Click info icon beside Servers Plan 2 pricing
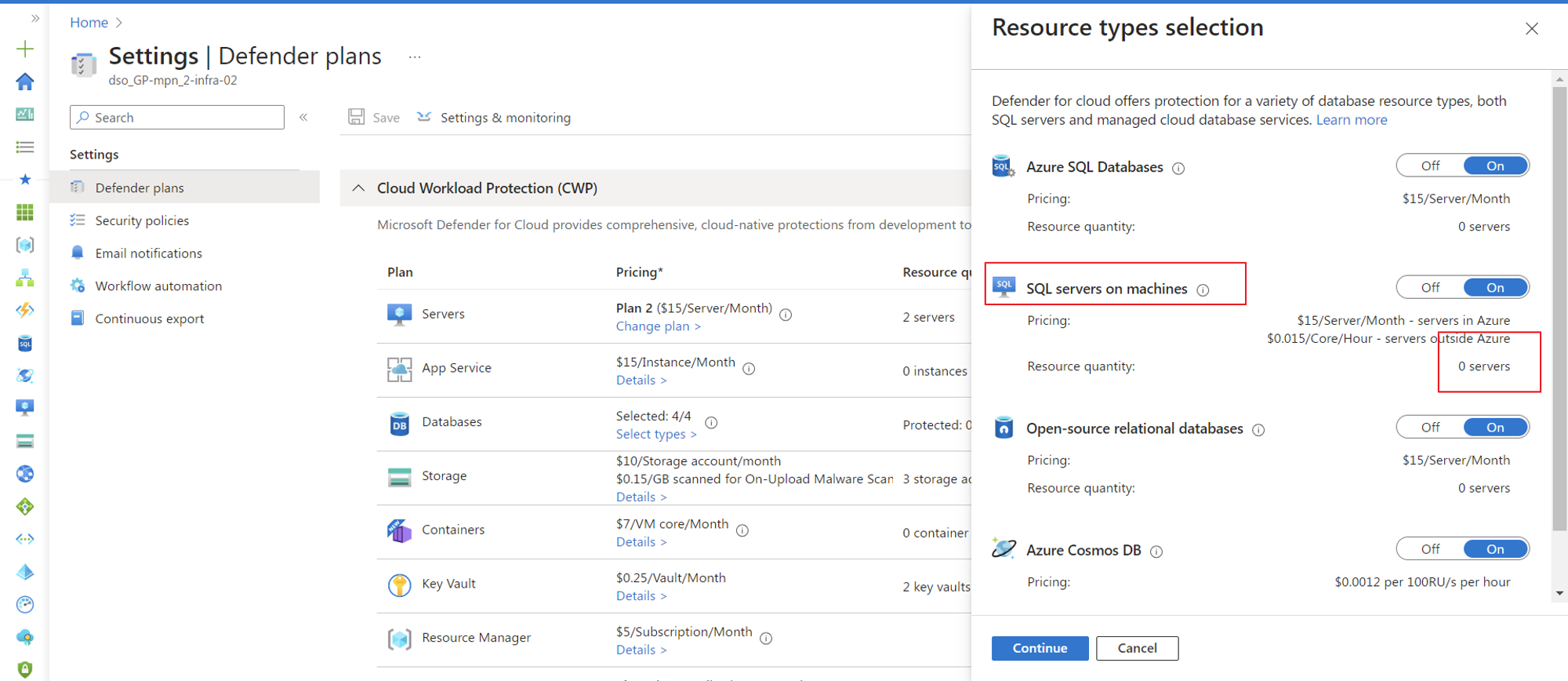The image size is (1568, 681). [786, 315]
